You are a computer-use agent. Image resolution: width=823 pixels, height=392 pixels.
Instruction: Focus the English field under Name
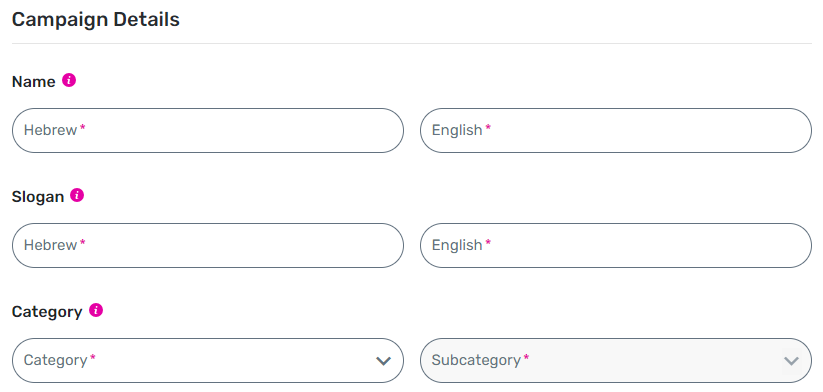click(616, 131)
